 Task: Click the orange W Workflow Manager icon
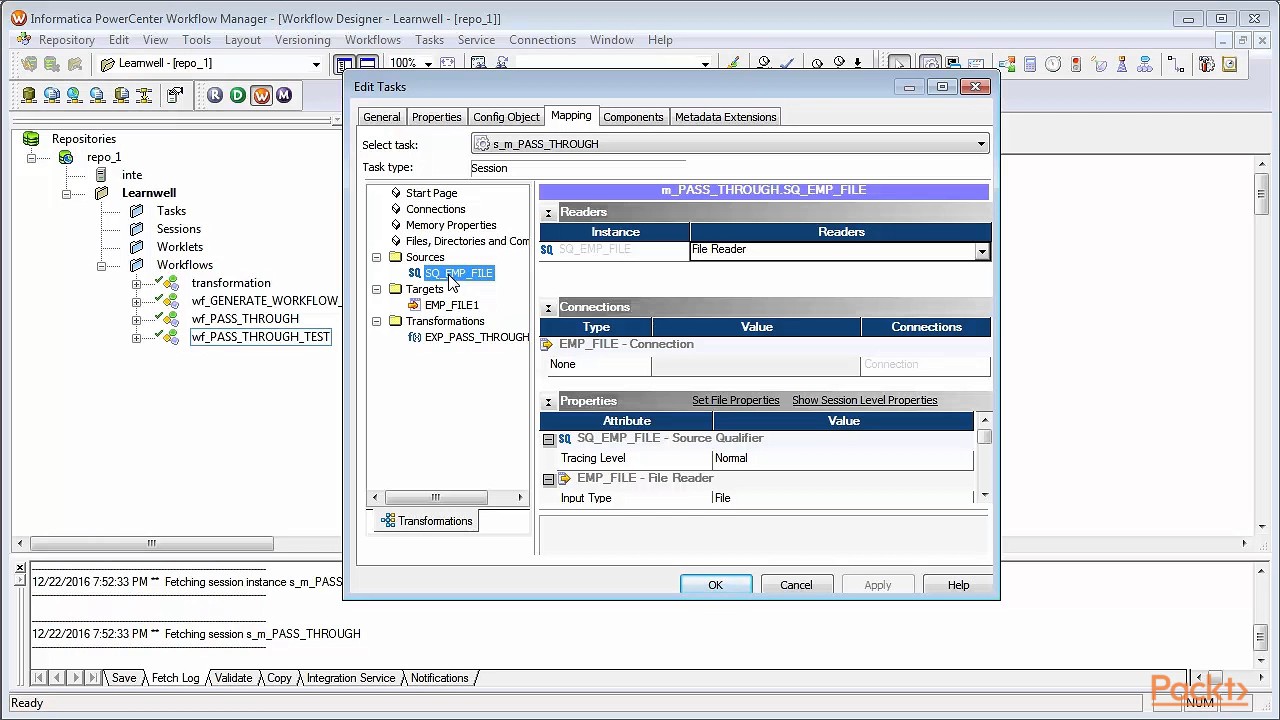point(261,95)
